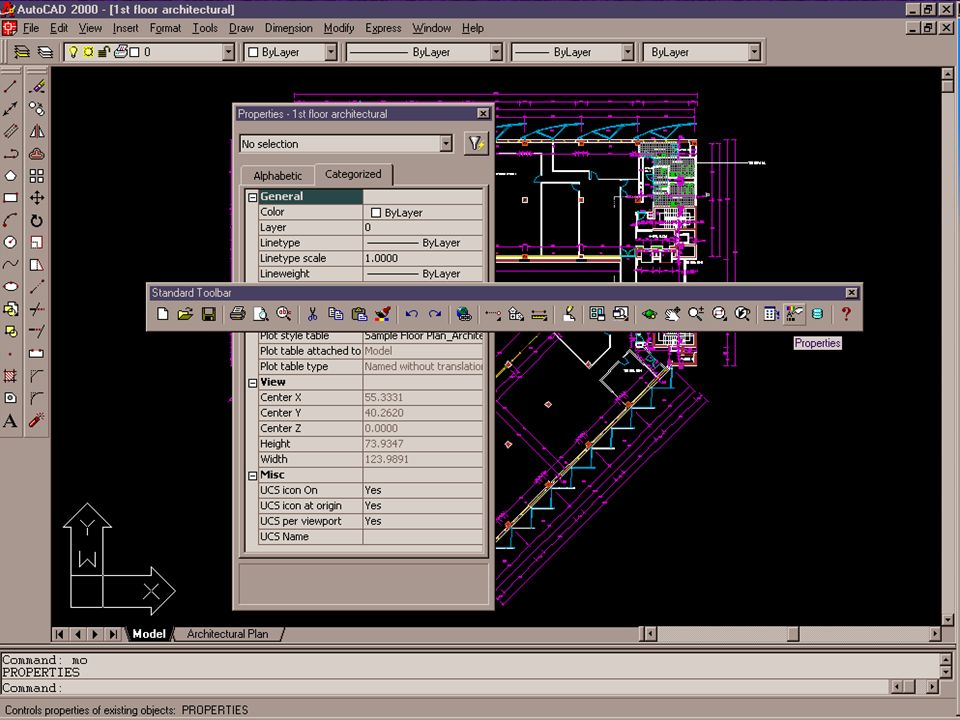The image size is (960, 720).
Task: Select the Mirror modify tool
Action: [37, 132]
